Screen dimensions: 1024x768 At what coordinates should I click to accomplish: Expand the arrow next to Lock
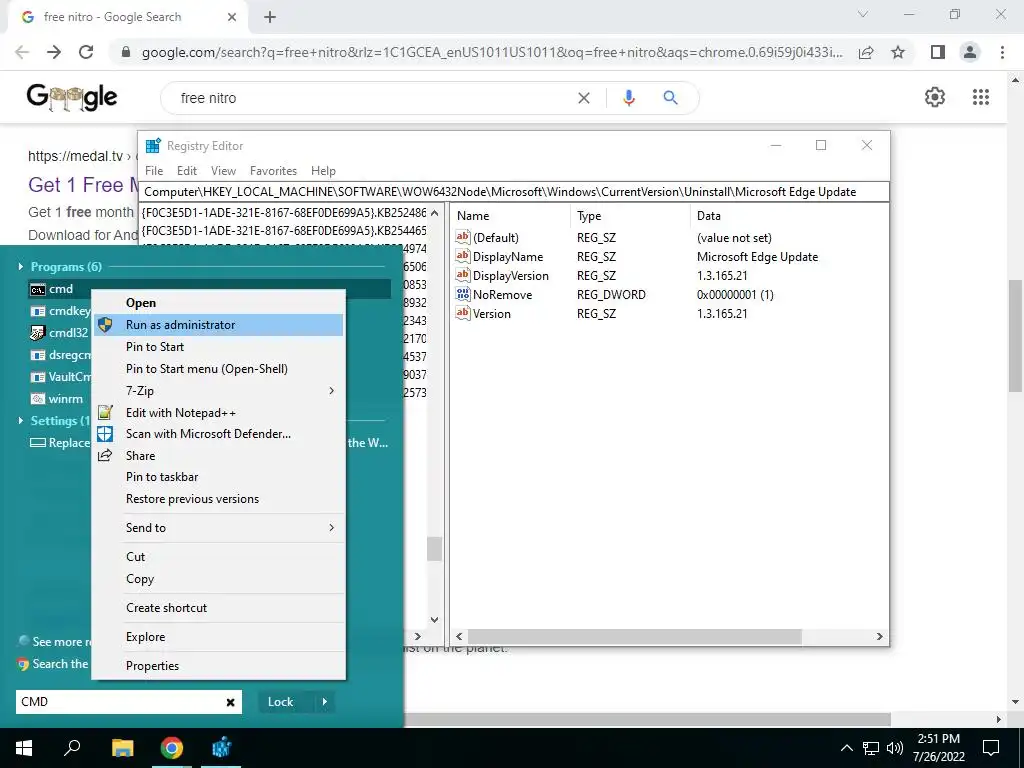pos(325,702)
